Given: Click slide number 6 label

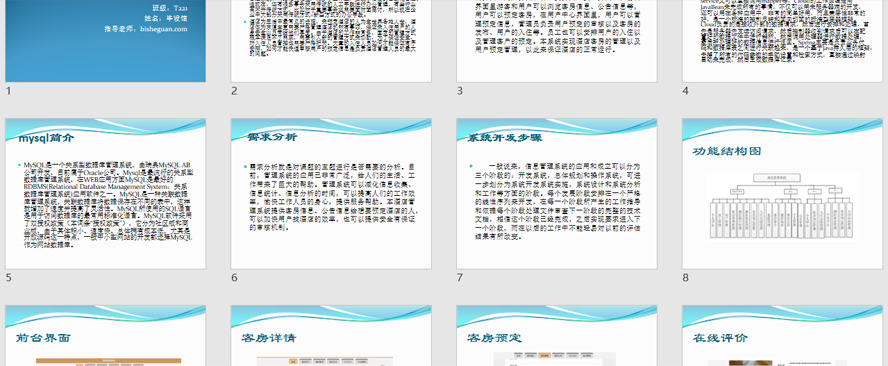Looking at the screenshot, I should click(x=234, y=278).
